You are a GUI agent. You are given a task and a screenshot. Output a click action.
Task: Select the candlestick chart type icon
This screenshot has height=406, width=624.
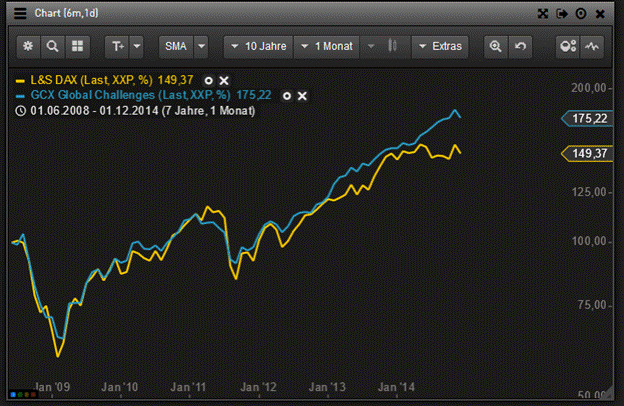click(392, 47)
